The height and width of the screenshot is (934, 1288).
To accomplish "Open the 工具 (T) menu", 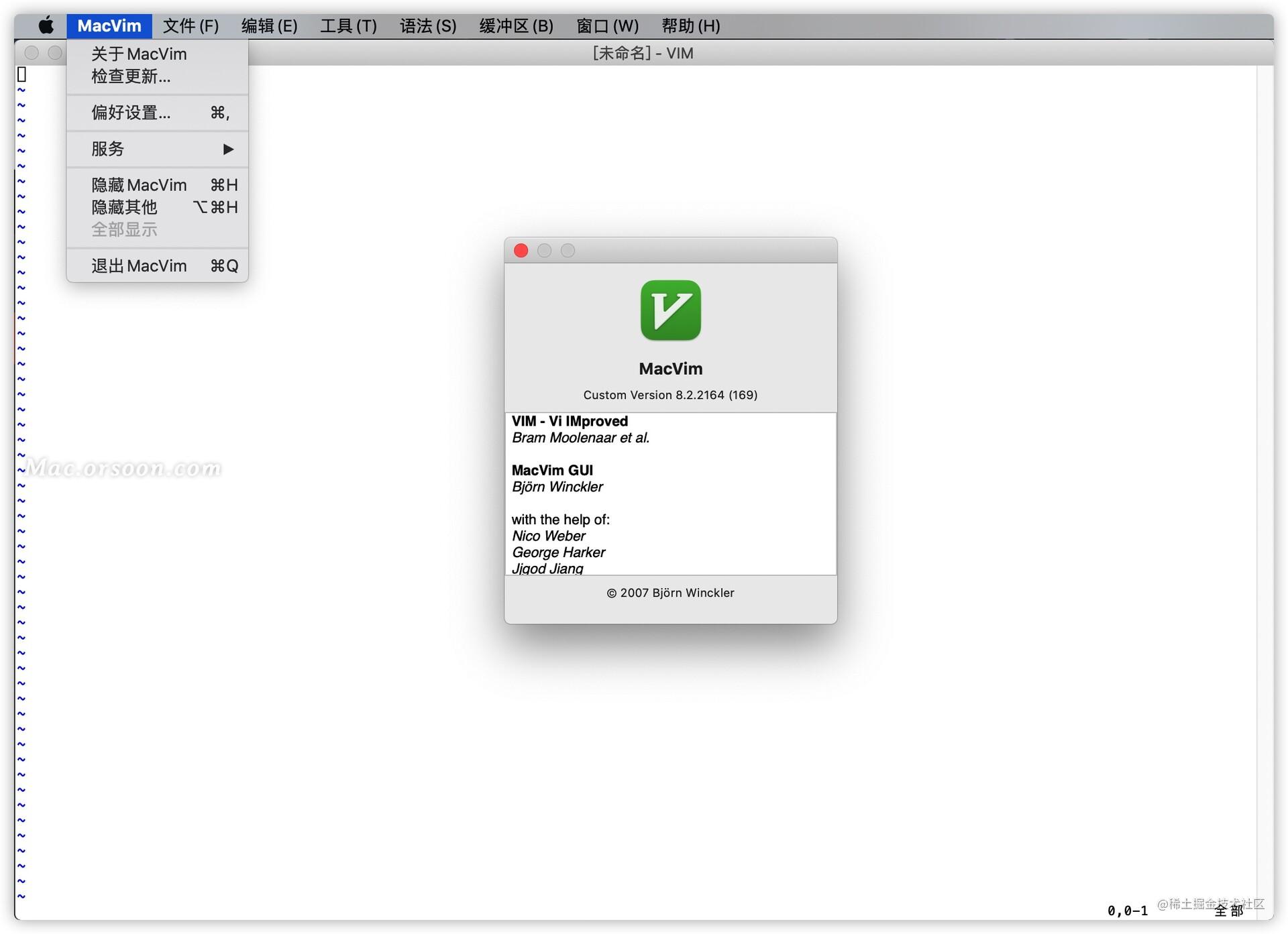I will click(x=348, y=26).
